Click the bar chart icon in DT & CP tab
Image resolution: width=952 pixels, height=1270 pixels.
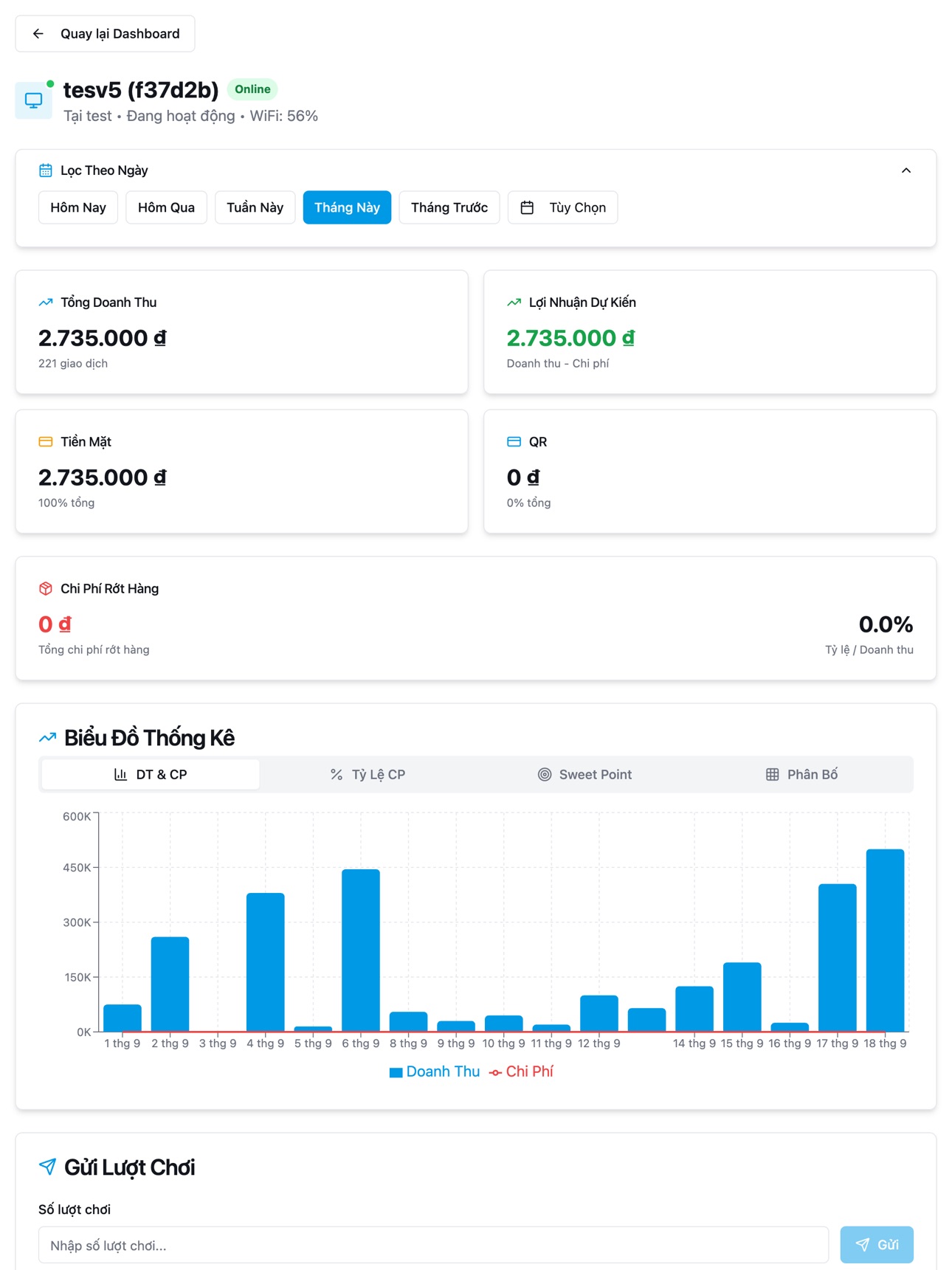click(120, 774)
